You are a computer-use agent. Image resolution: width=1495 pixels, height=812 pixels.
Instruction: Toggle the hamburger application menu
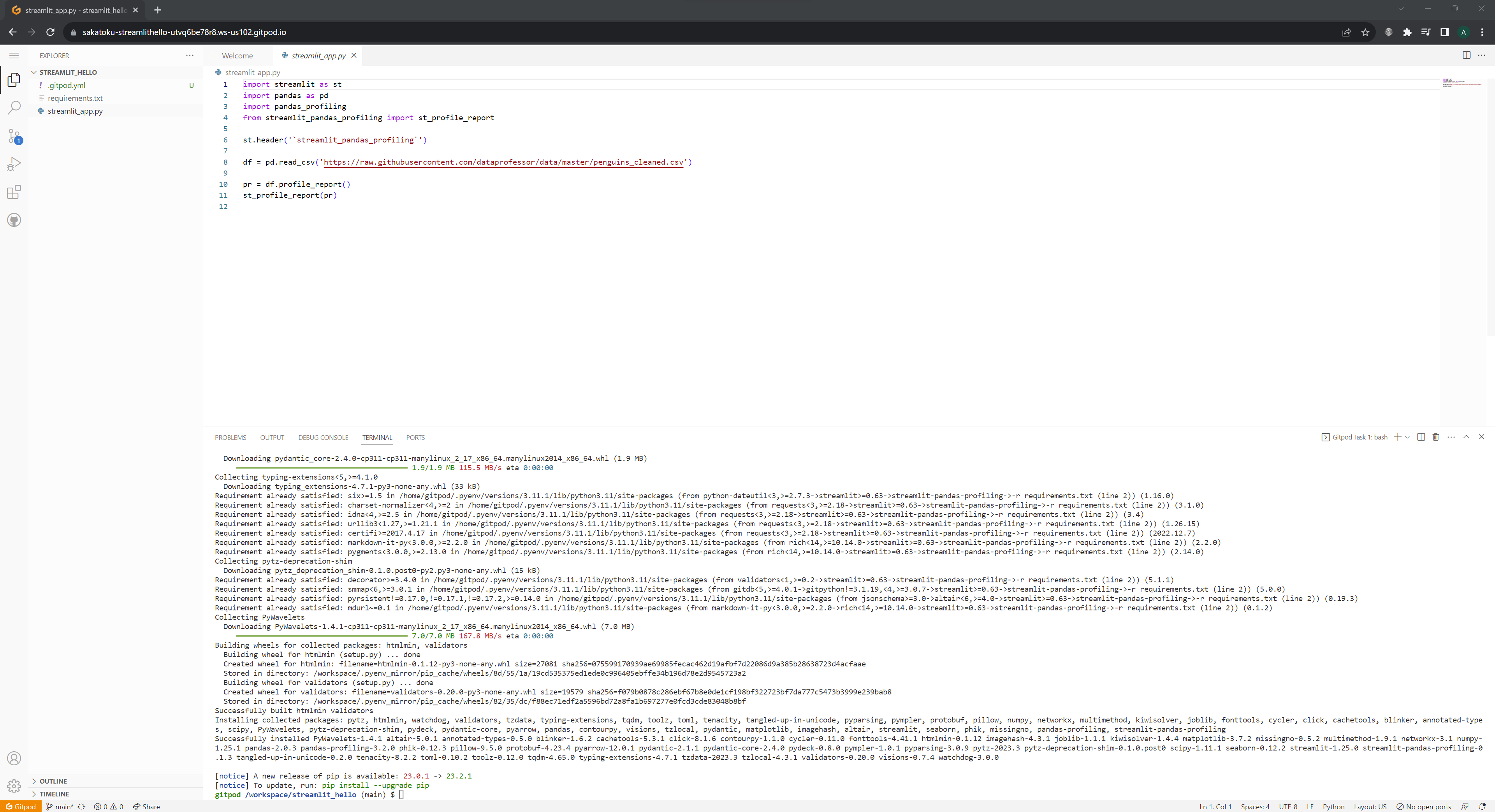pyautogui.click(x=14, y=56)
